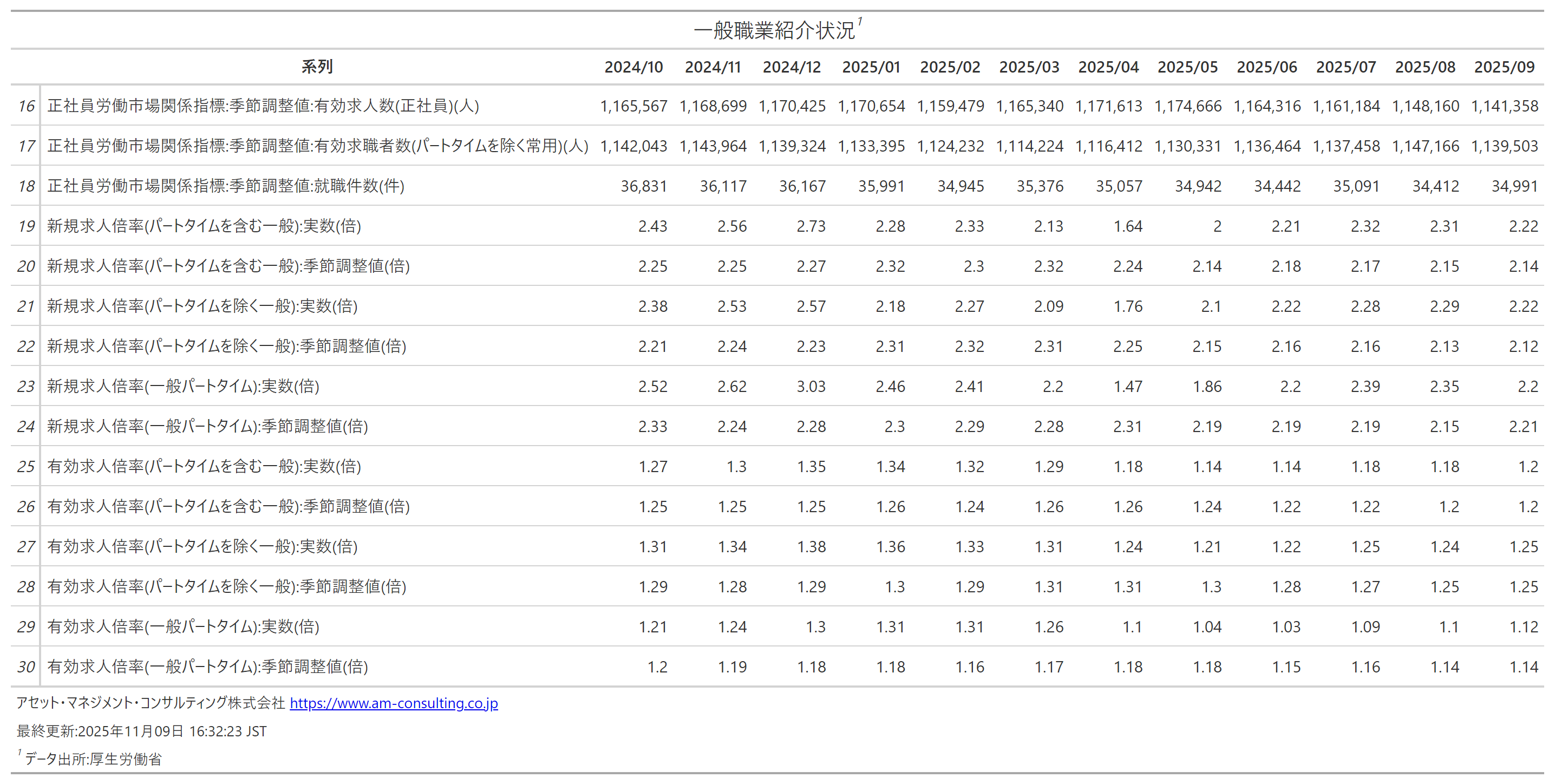
Task: Click the データ出所:厚生労働省 footnote
Action: tap(93, 759)
